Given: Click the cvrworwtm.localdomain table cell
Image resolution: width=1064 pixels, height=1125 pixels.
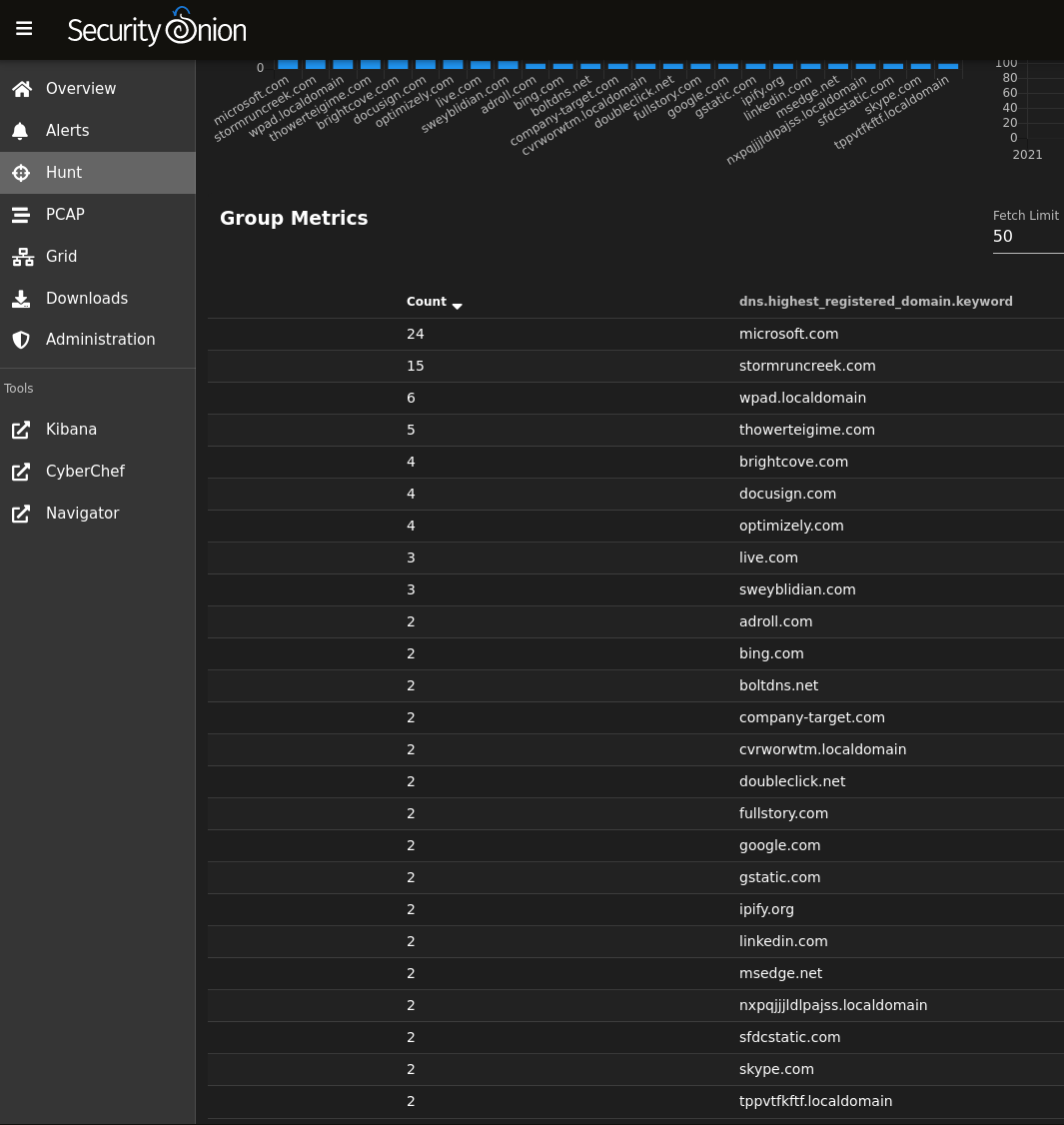Looking at the screenshot, I should [x=822, y=749].
